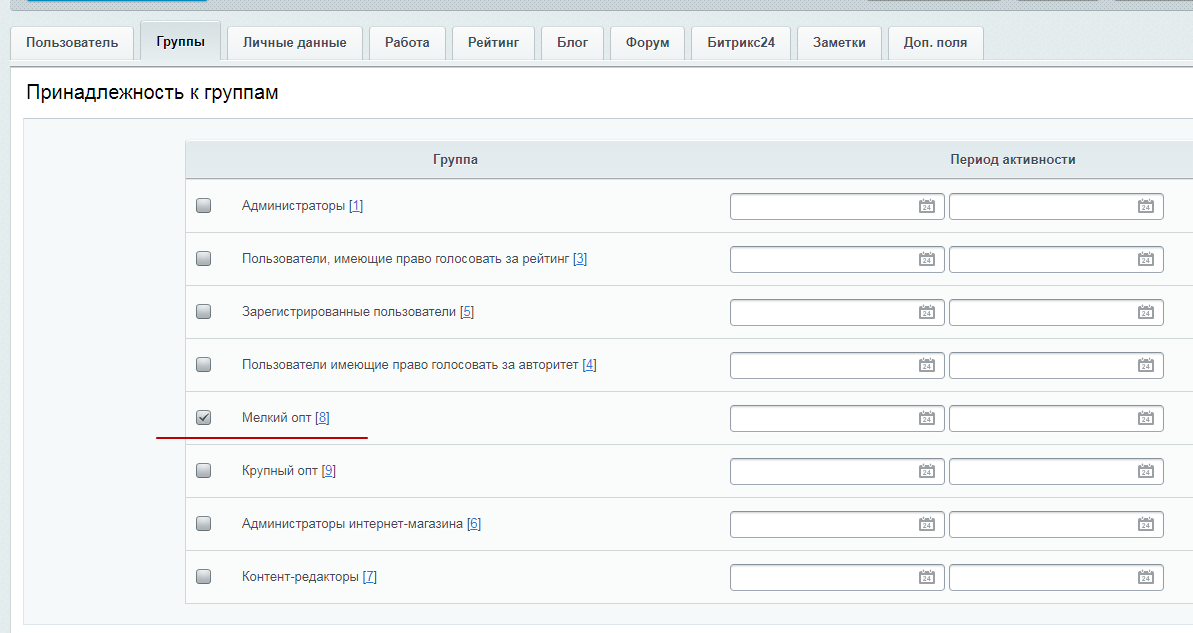Tick the Контент-редакторы checkbox

click(x=204, y=577)
